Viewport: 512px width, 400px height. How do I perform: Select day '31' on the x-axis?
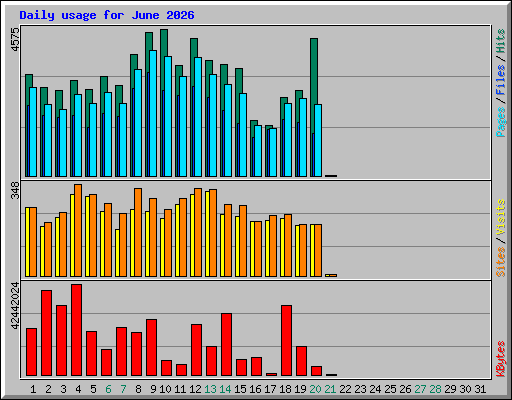point(480,389)
